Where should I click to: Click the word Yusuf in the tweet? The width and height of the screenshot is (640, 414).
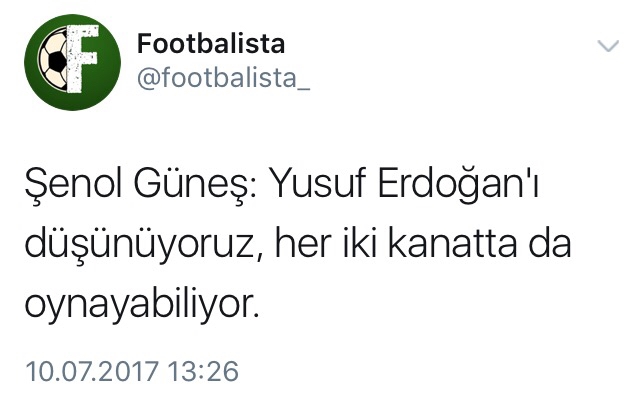pos(318,183)
